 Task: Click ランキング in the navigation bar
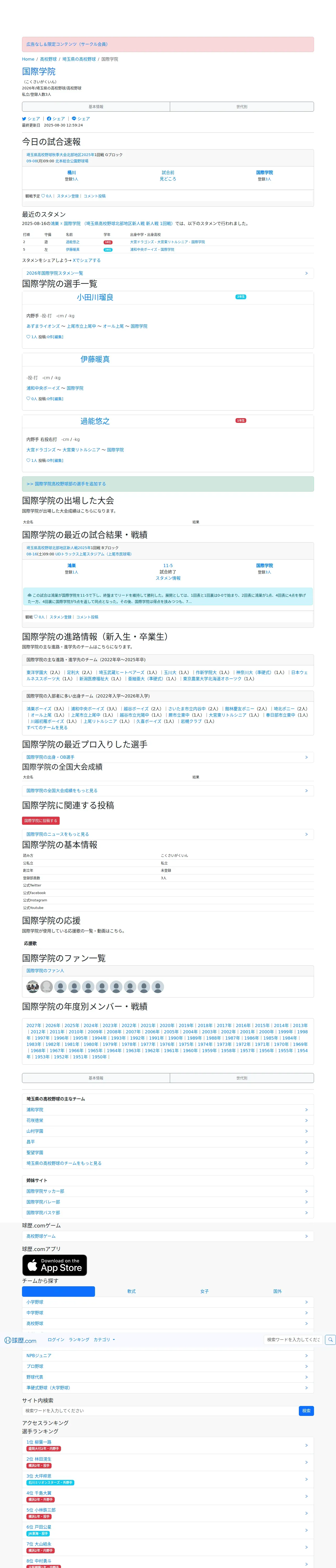point(79,1340)
